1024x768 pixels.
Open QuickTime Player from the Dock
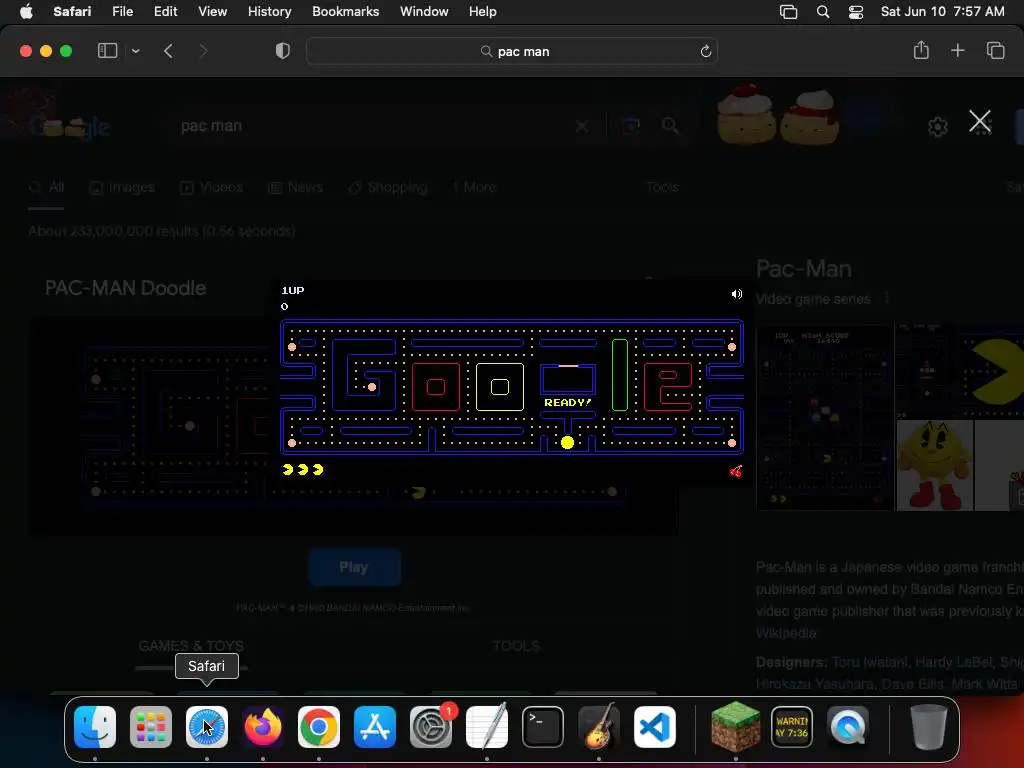point(848,726)
